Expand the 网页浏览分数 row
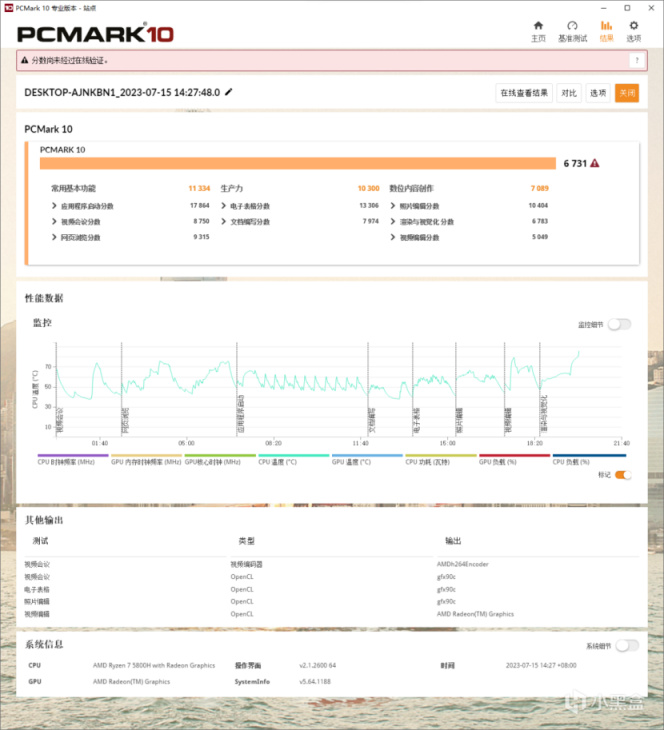The height and width of the screenshot is (730, 664). click(x=54, y=237)
